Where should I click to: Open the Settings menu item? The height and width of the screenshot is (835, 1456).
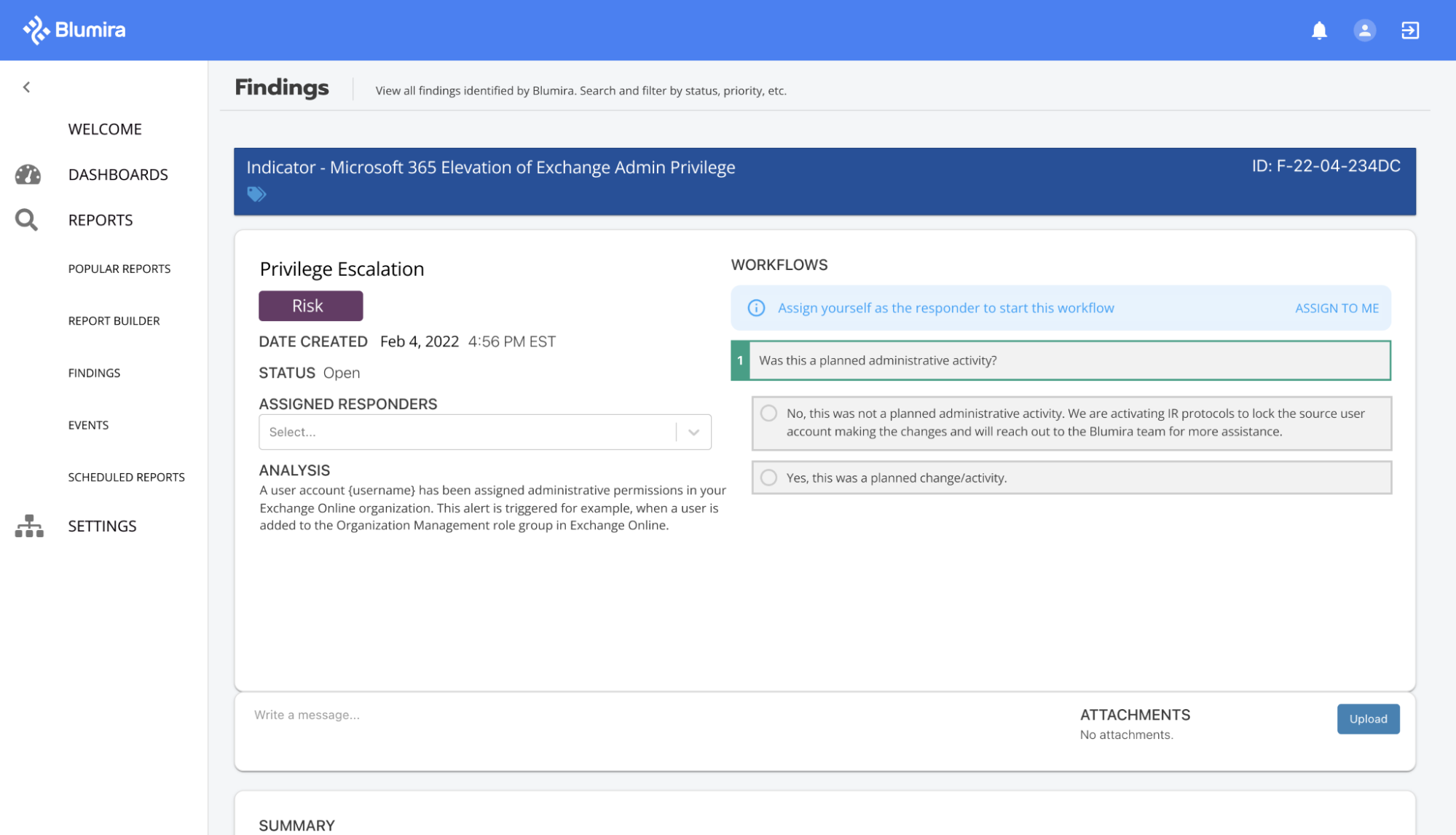(x=102, y=526)
